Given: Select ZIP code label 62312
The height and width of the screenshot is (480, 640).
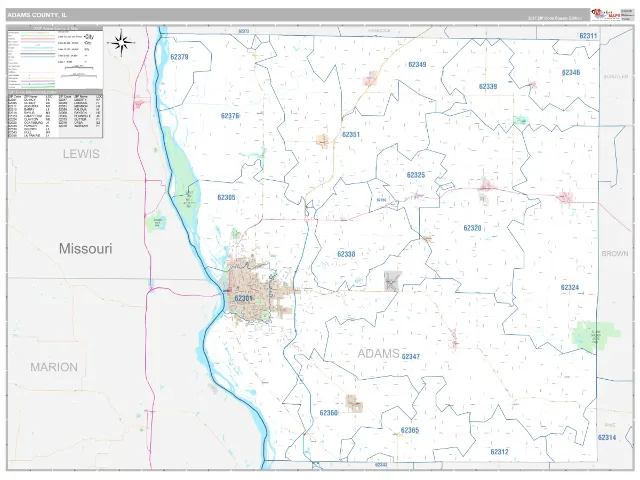Looking at the screenshot, I should [x=500, y=452].
